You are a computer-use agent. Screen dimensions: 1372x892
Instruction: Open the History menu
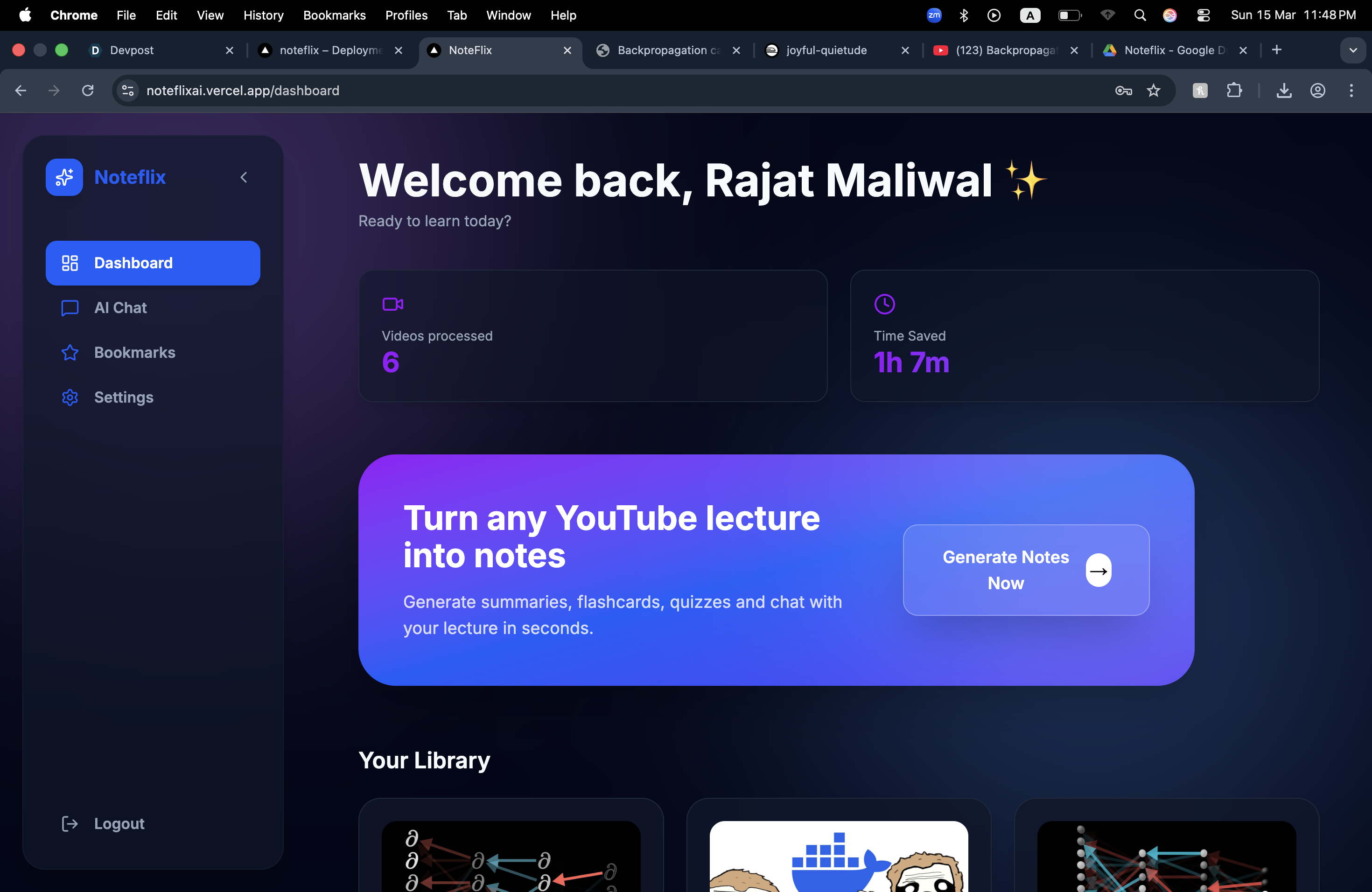[x=263, y=15]
